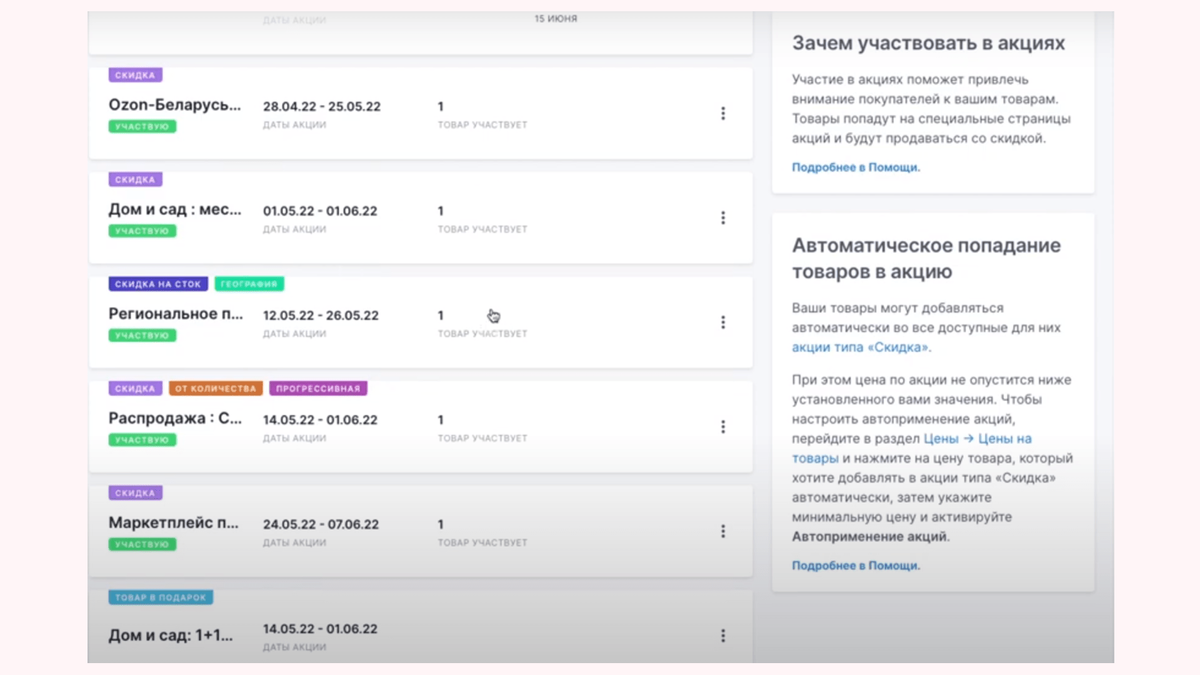Image resolution: width=1200 pixels, height=675 pixels.
Task: Click the СКИДКА НА СТОК badge
Action: pyautogui.click(x=155, y=284)
